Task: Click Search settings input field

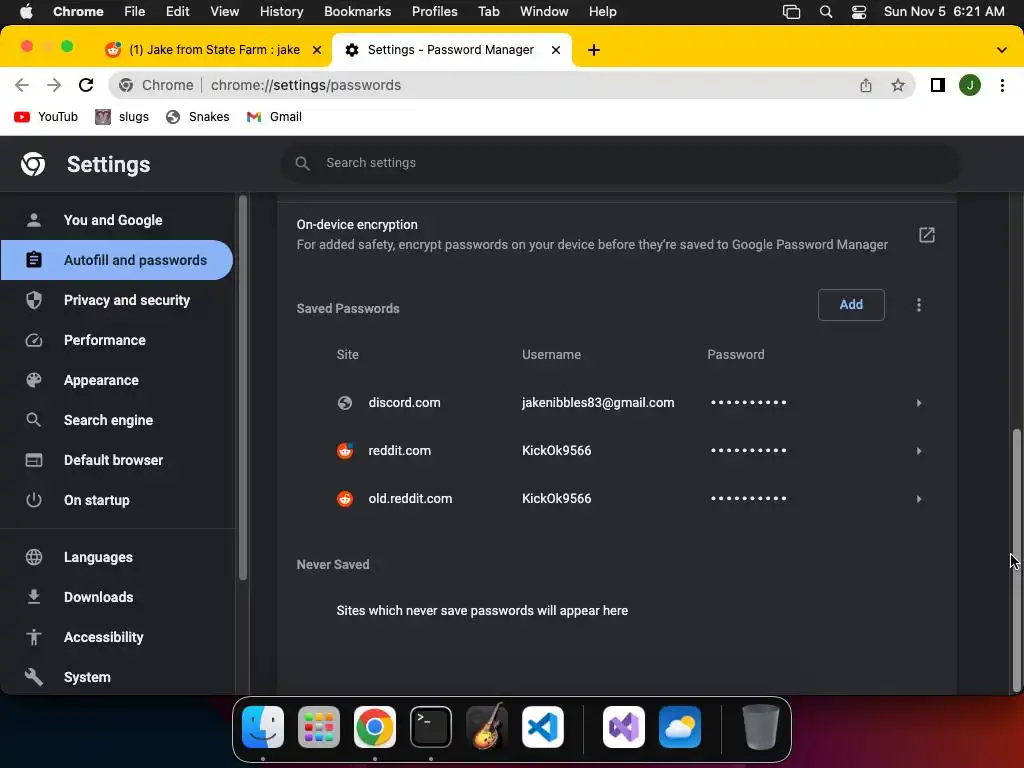Action: (x=620, y=163)
